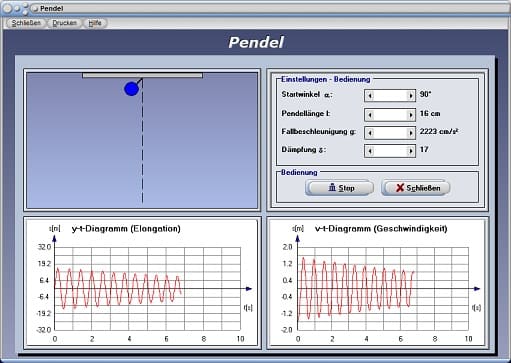Click the 90° Startwinkel value
511x363 pixels.
click(x=425, y=94)
